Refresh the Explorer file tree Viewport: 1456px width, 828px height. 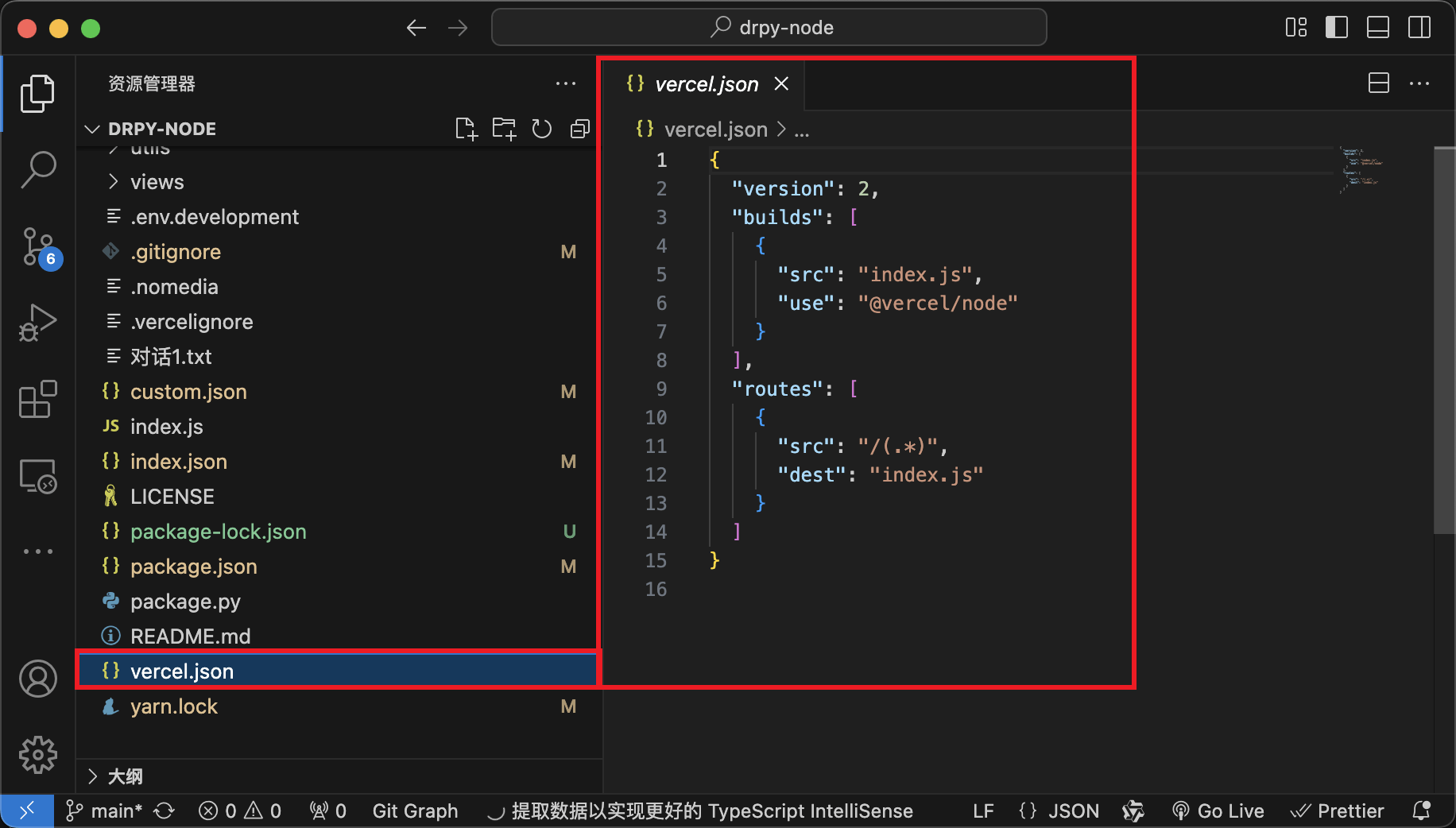542,129
